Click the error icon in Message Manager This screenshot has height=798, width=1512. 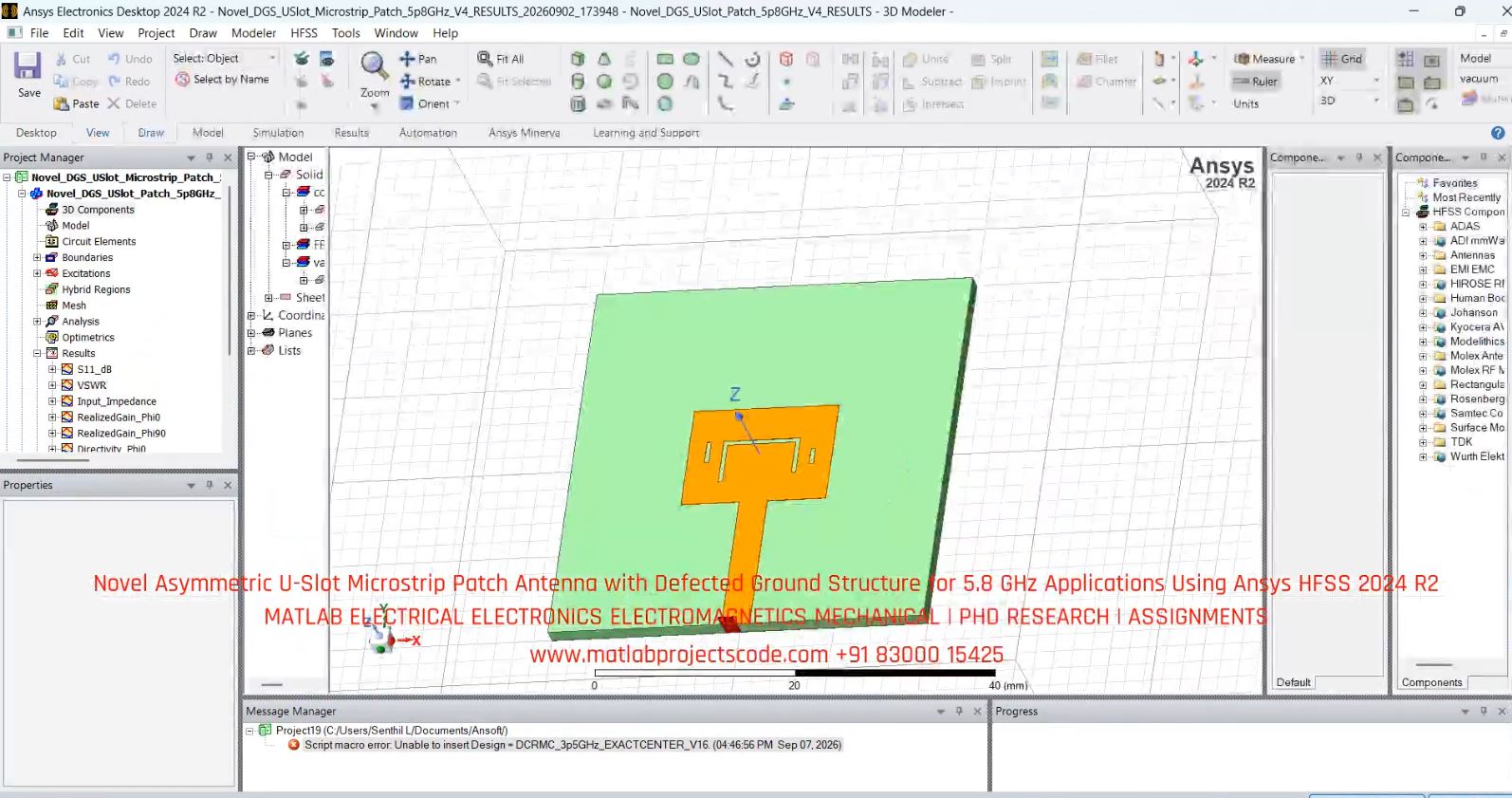click(x=294, y=745)
